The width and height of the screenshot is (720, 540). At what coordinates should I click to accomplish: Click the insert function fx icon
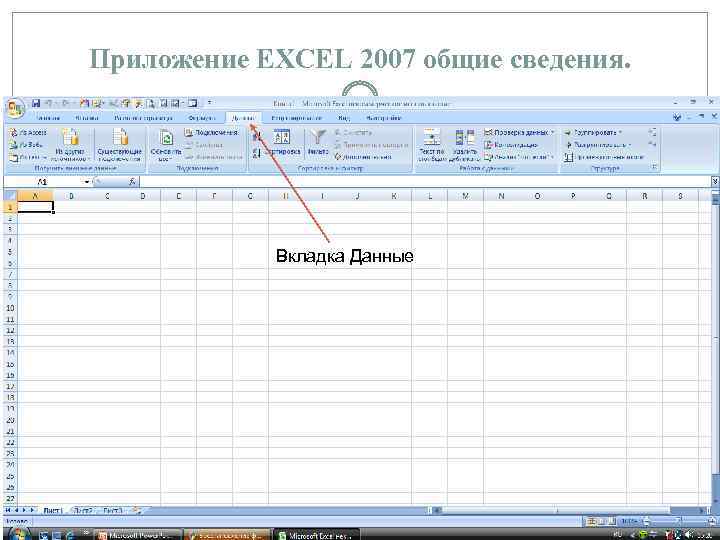point(132,182)
